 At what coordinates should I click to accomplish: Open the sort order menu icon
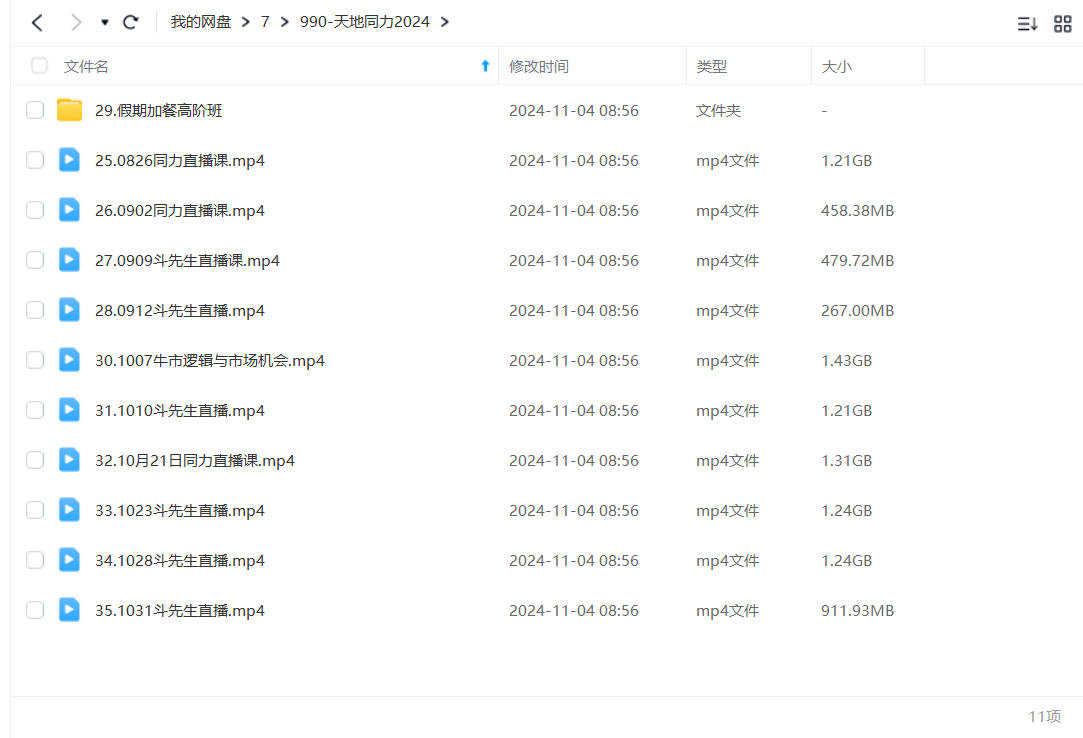click(x=1027, y=24)
